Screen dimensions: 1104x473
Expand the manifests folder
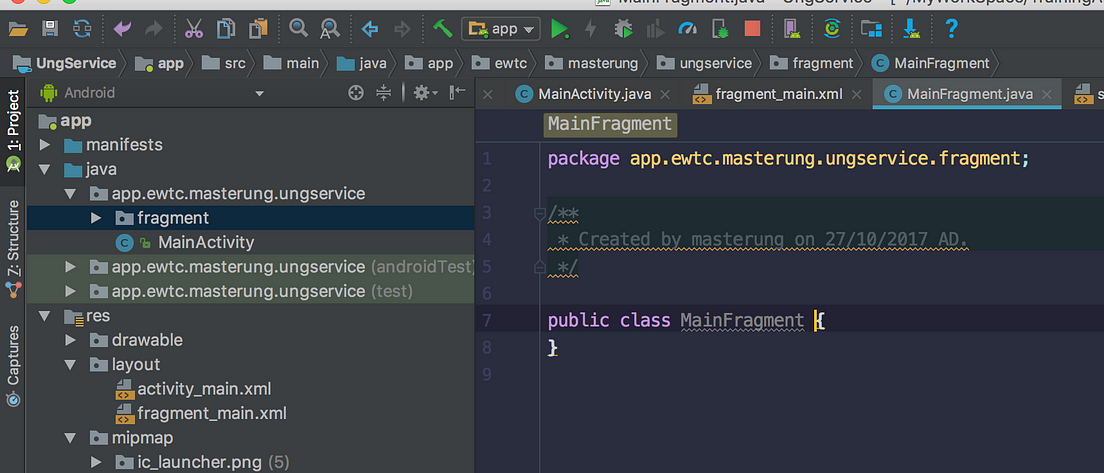click(x=45, y=146)
